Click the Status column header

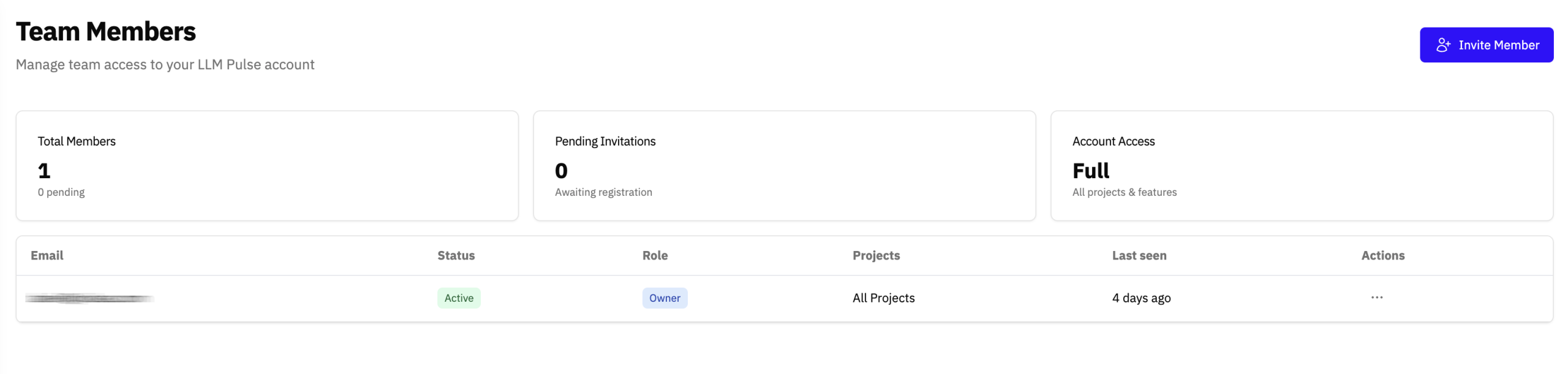click(x=455, y=255)
